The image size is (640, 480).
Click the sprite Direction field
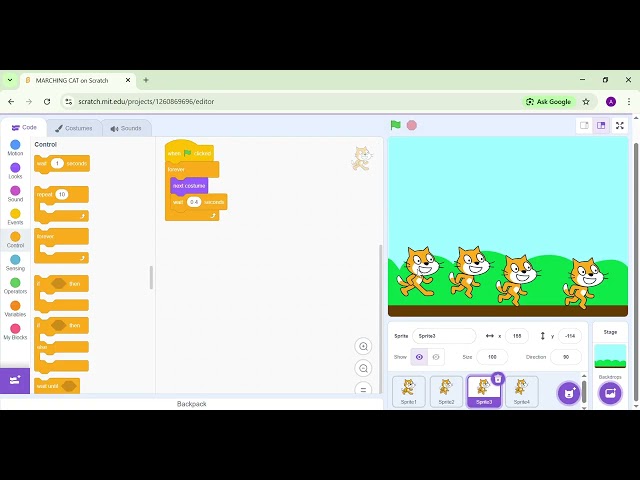566,357
